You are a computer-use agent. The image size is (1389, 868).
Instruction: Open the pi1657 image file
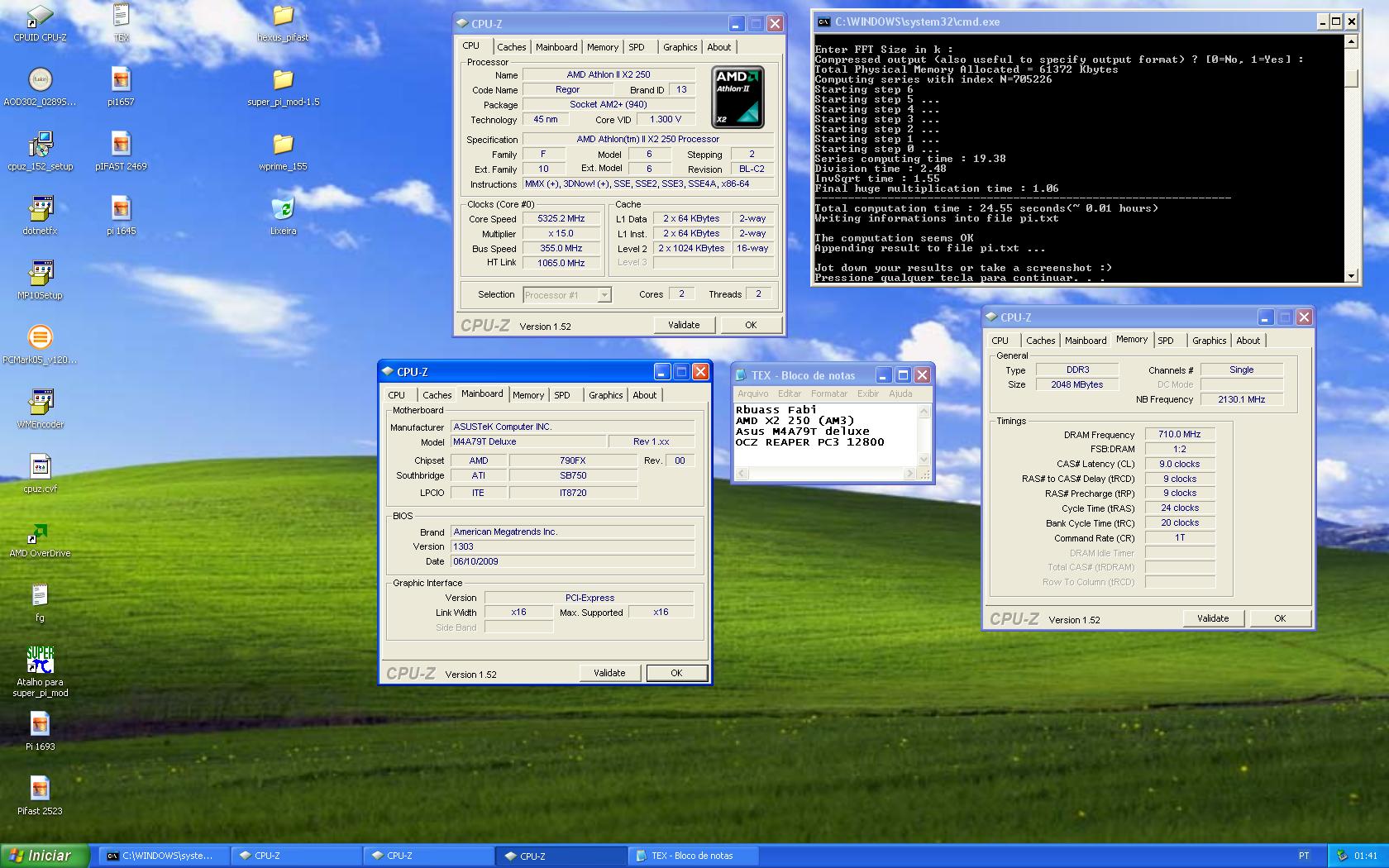point(121,87)
